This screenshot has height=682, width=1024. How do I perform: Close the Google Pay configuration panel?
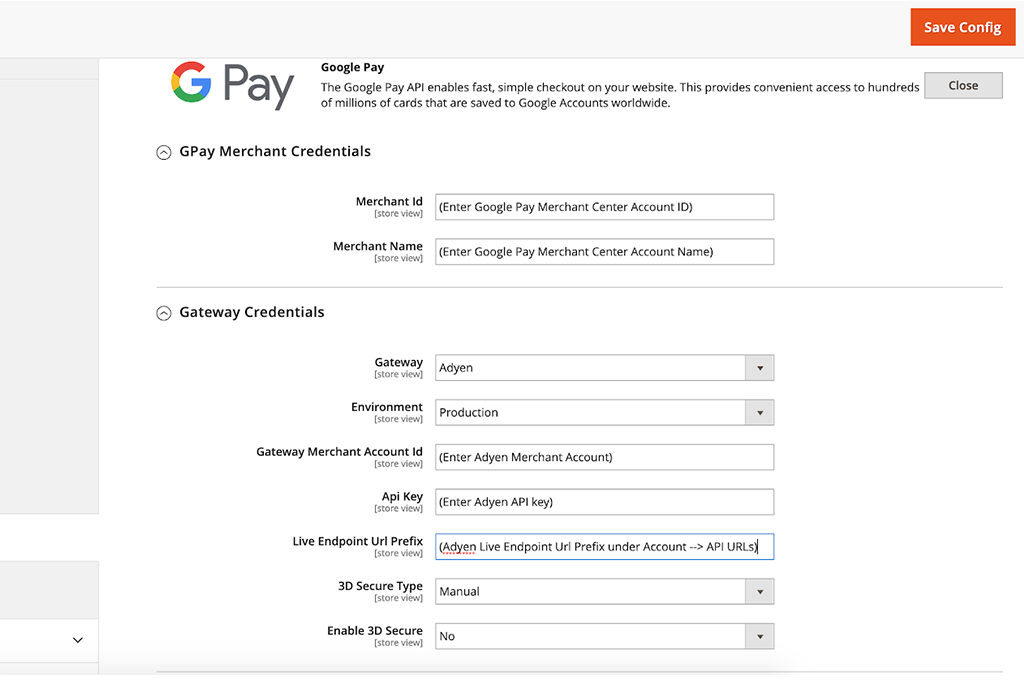tap(962, 85)
